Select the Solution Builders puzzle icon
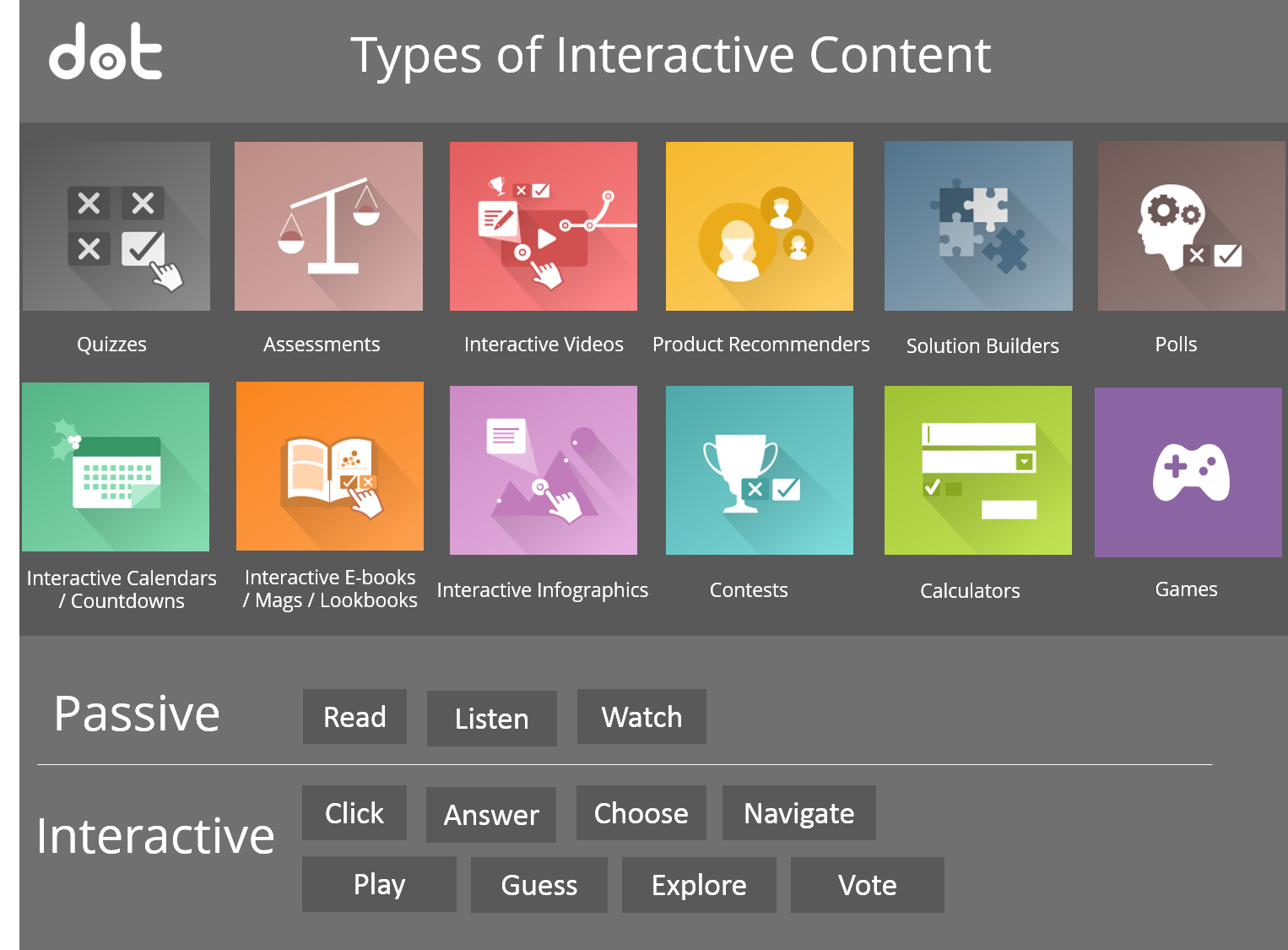Image resolution: width=1288 pixels, height=950 pixels. click(x=978, y=226)
